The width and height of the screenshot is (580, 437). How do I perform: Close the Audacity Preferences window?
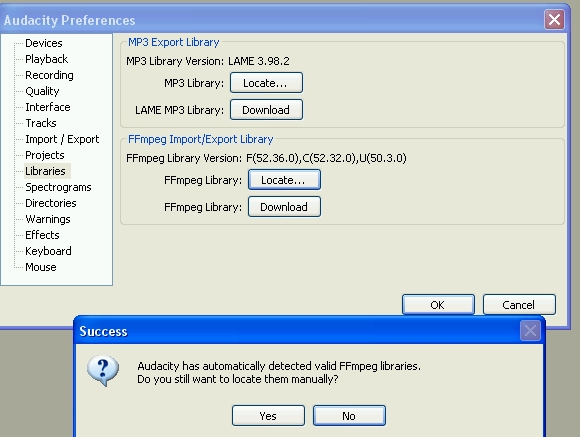click(x=554, y=19)
